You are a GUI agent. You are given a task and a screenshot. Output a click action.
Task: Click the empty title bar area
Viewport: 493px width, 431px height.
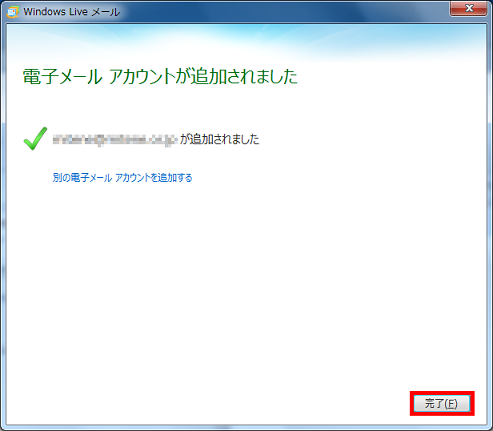pos(283,12)
